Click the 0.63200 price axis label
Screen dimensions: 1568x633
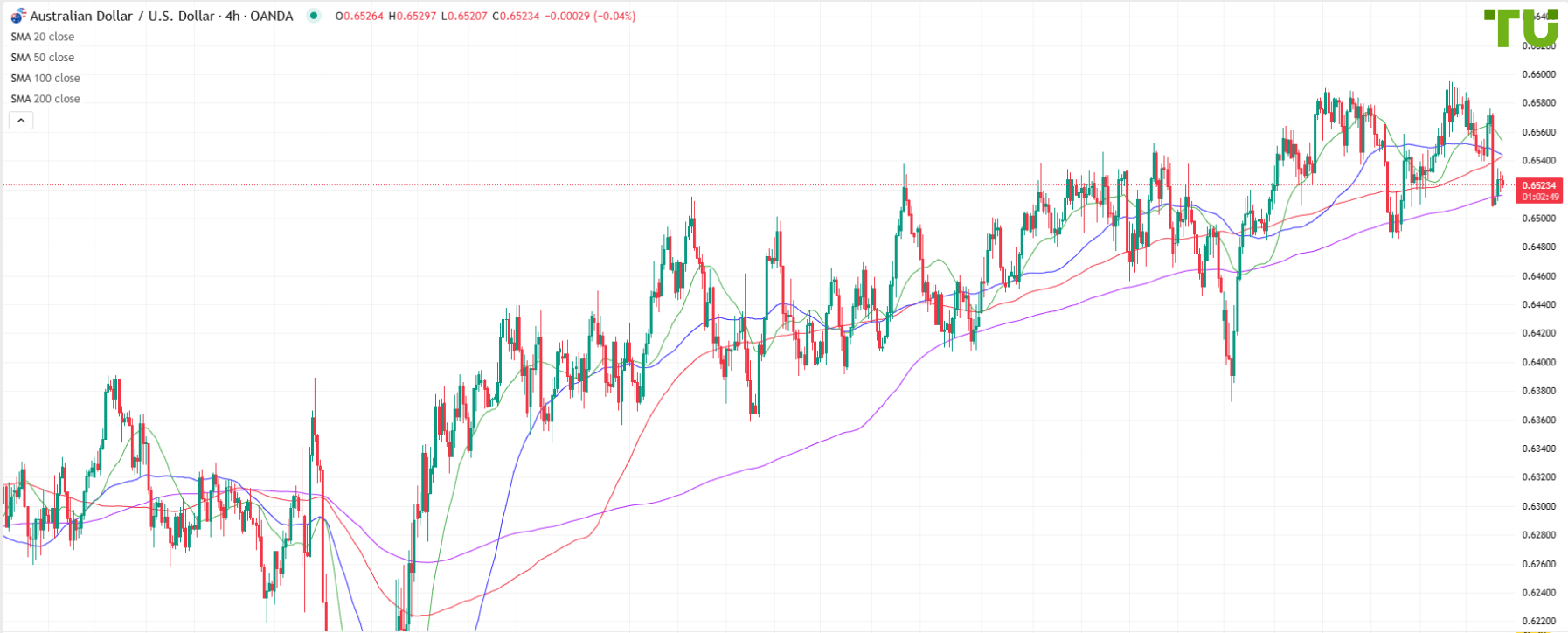tap(1538, 477)
